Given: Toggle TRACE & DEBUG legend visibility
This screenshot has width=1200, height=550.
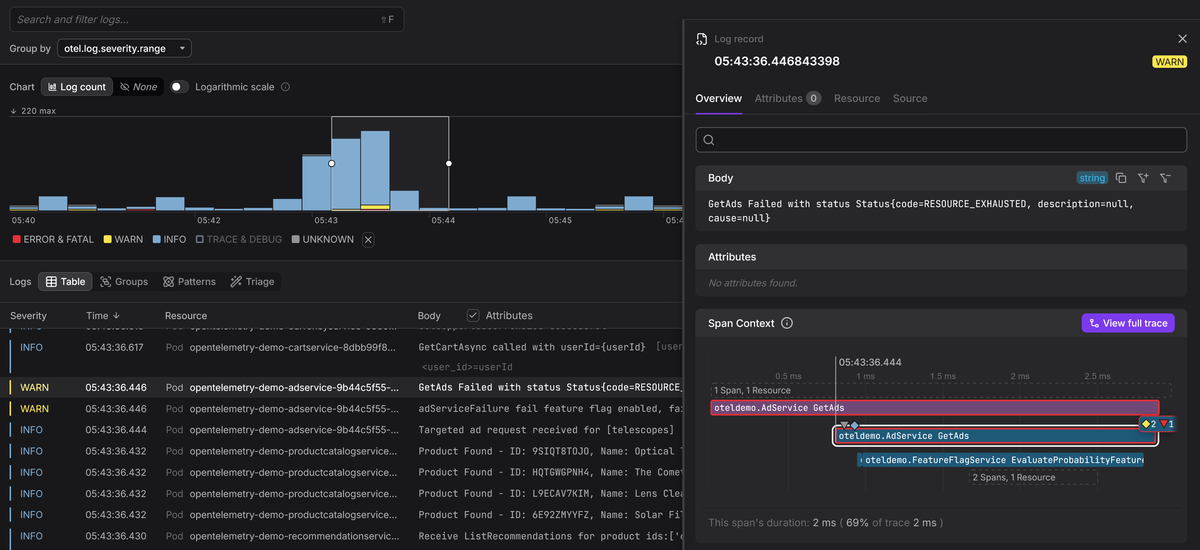Looking at the screenshot, I should [238, 240].
